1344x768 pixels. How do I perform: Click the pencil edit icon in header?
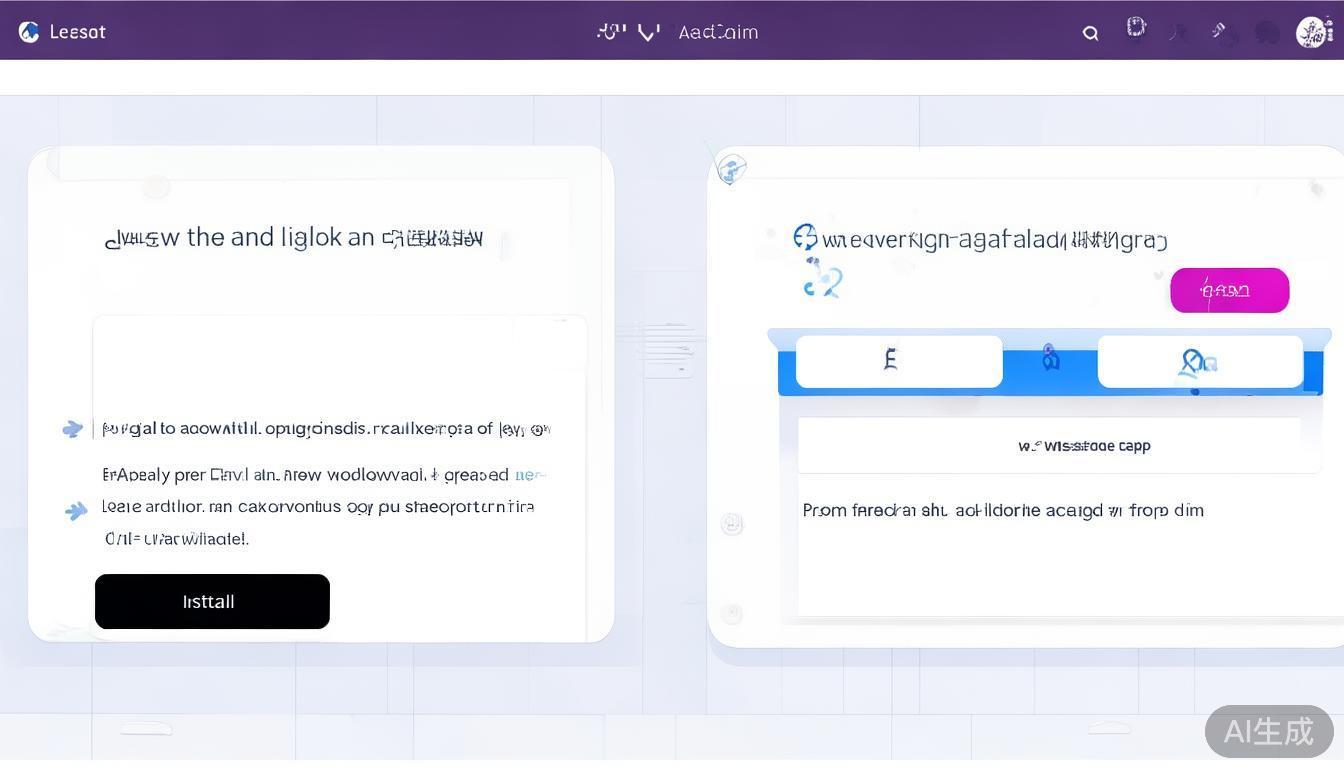point(1219,31)
